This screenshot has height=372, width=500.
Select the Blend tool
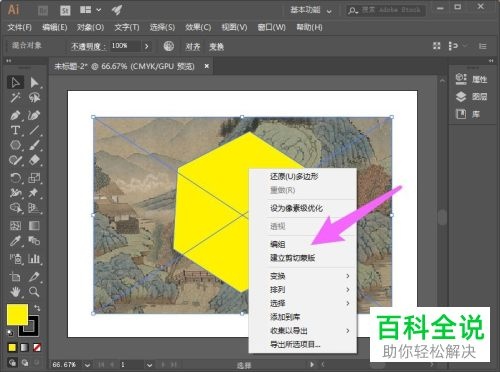[x=34, y=241]
